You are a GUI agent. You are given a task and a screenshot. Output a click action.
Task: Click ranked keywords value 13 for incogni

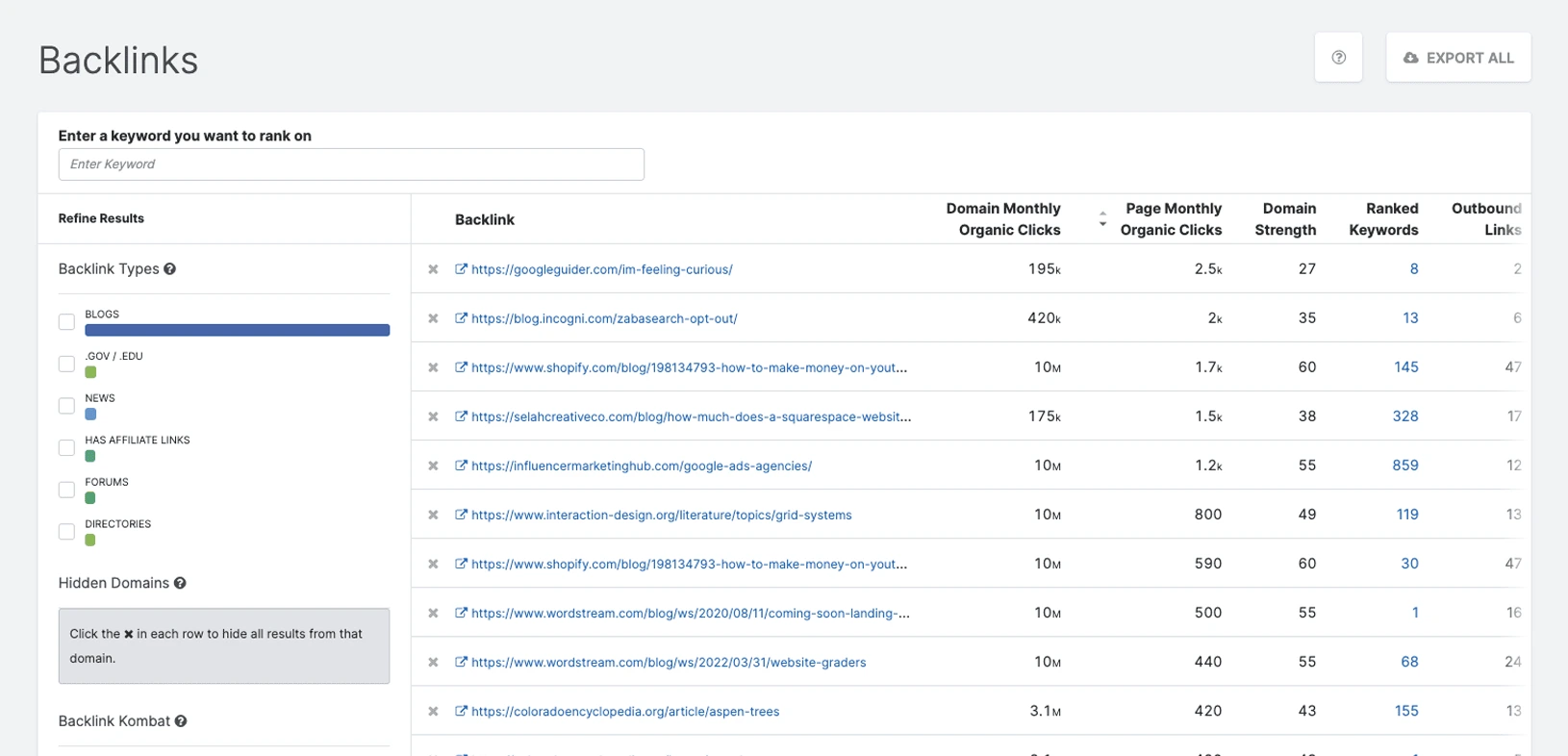1410,318
